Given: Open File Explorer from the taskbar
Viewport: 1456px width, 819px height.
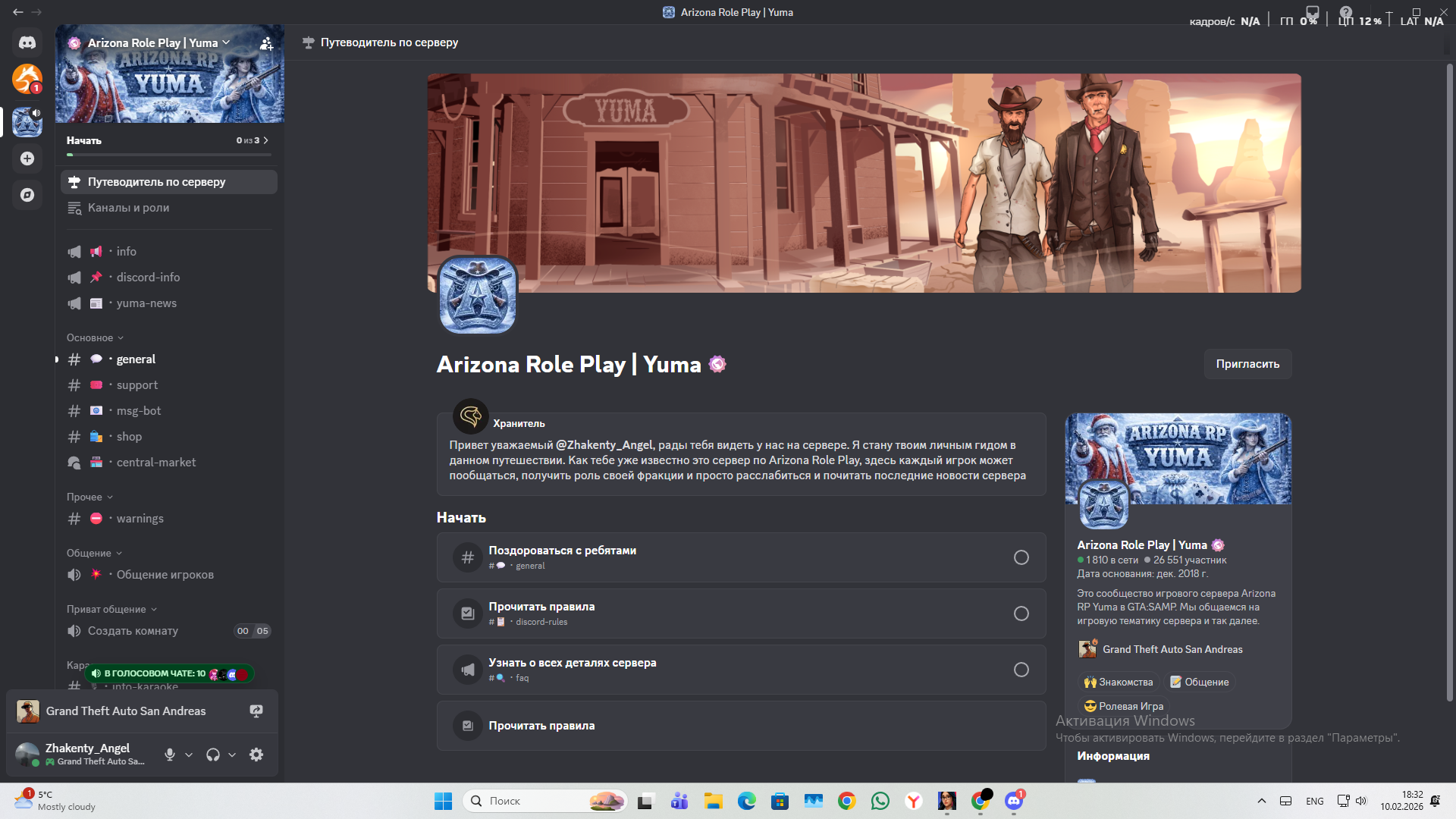Looking at the screenshot, I should coord(714,801).
